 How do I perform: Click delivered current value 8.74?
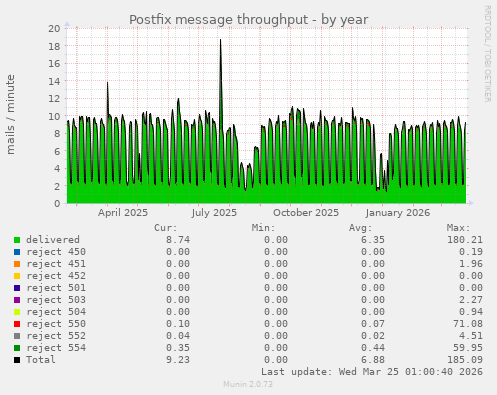178,240
